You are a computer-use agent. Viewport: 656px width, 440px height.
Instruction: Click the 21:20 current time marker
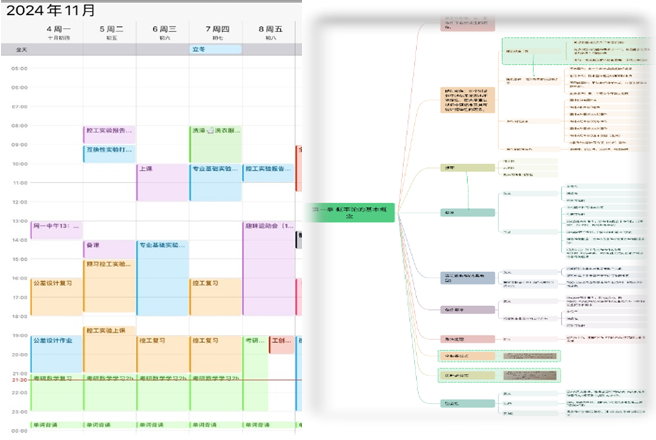(x=19, y=381)
